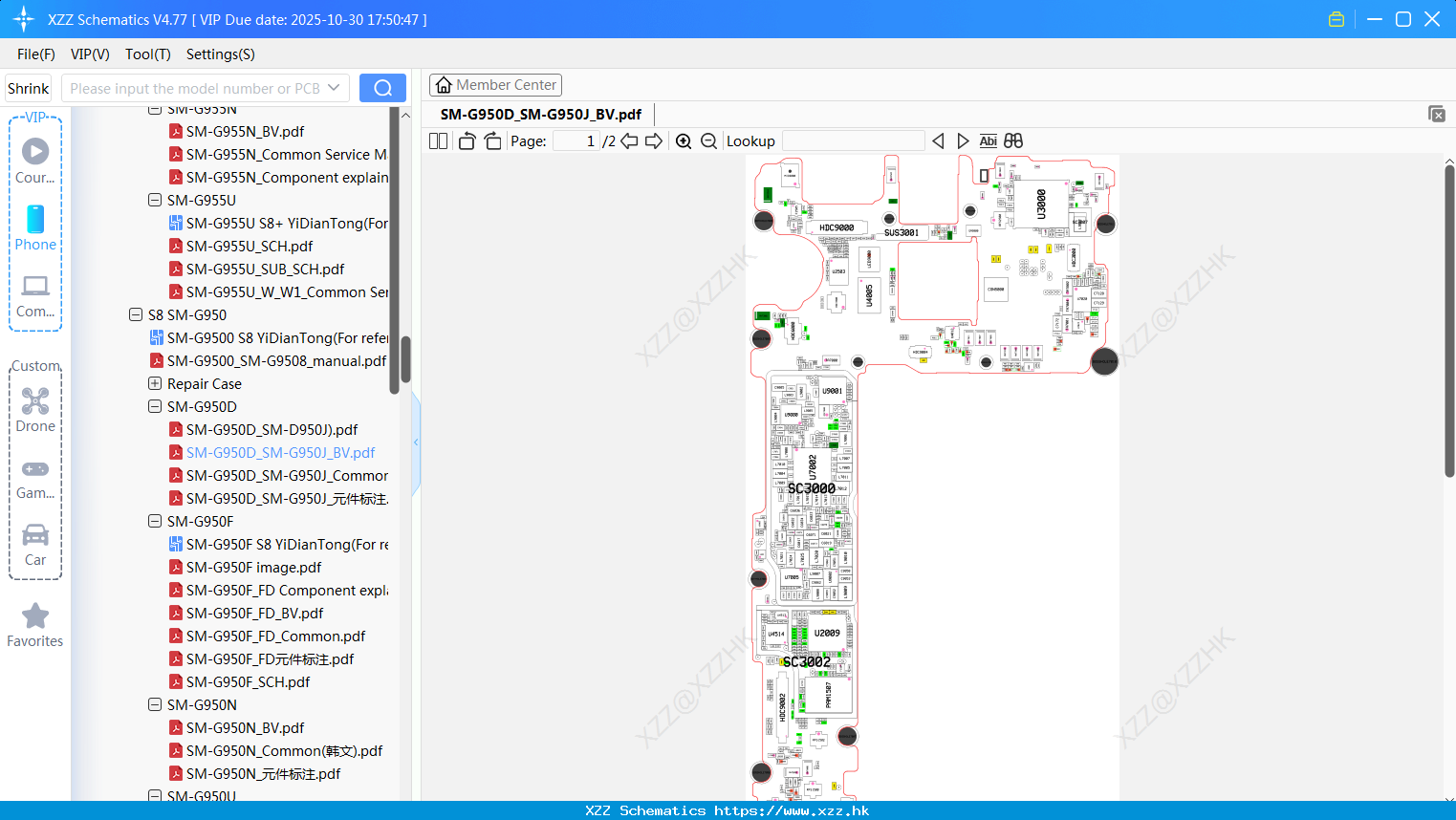
Task: Open SM-G950N_元件标注.pdf
Action: [263, 773]
